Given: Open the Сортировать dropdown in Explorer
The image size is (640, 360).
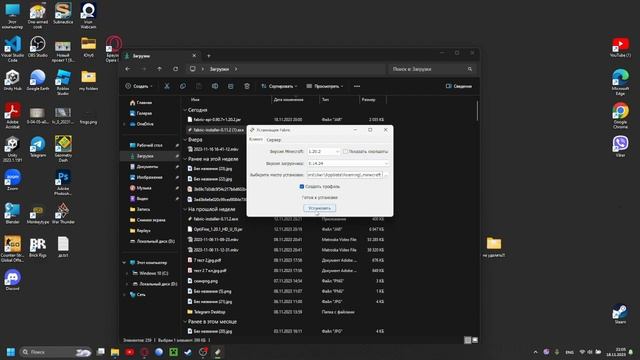Looking at the screenshot, I should [279, 86].
